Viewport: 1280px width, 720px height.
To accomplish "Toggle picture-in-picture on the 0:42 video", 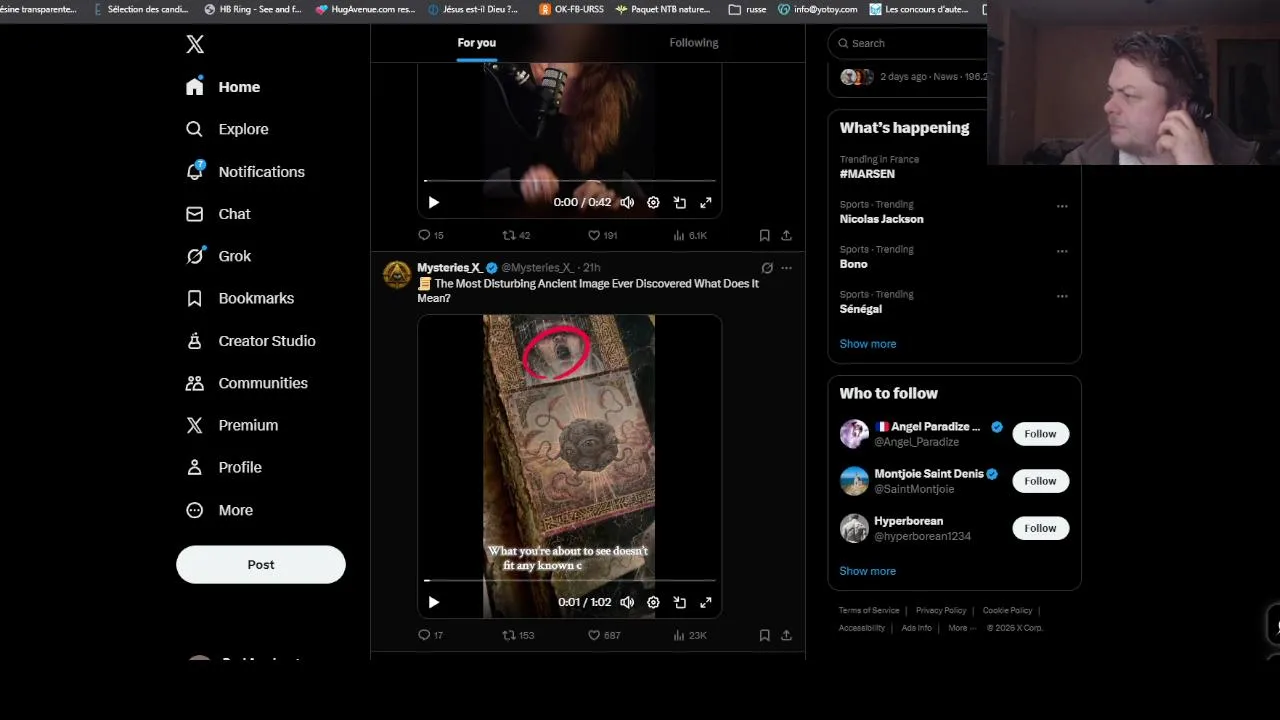I will (x=680, y=202).
